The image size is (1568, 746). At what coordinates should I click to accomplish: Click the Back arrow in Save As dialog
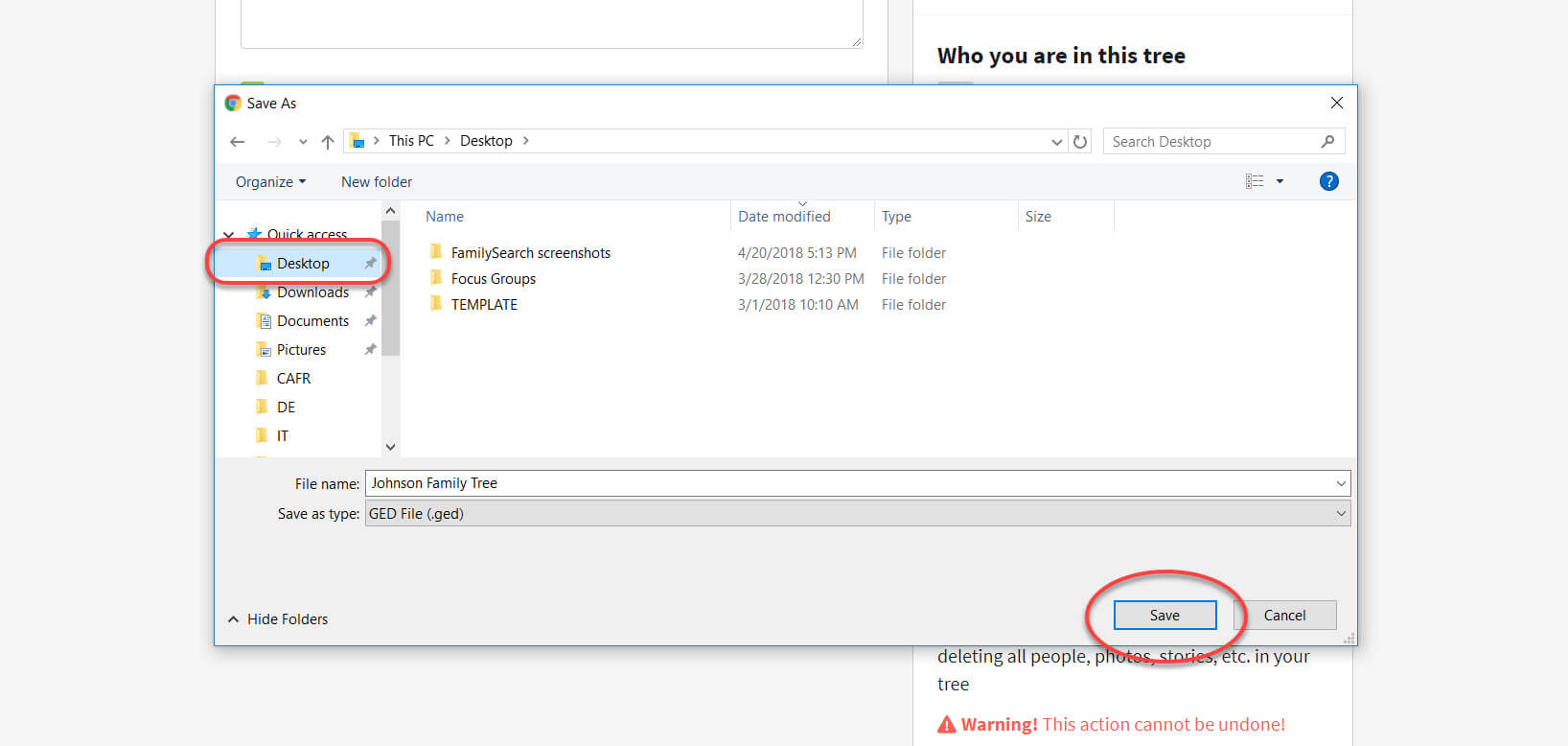coord(238,142)
